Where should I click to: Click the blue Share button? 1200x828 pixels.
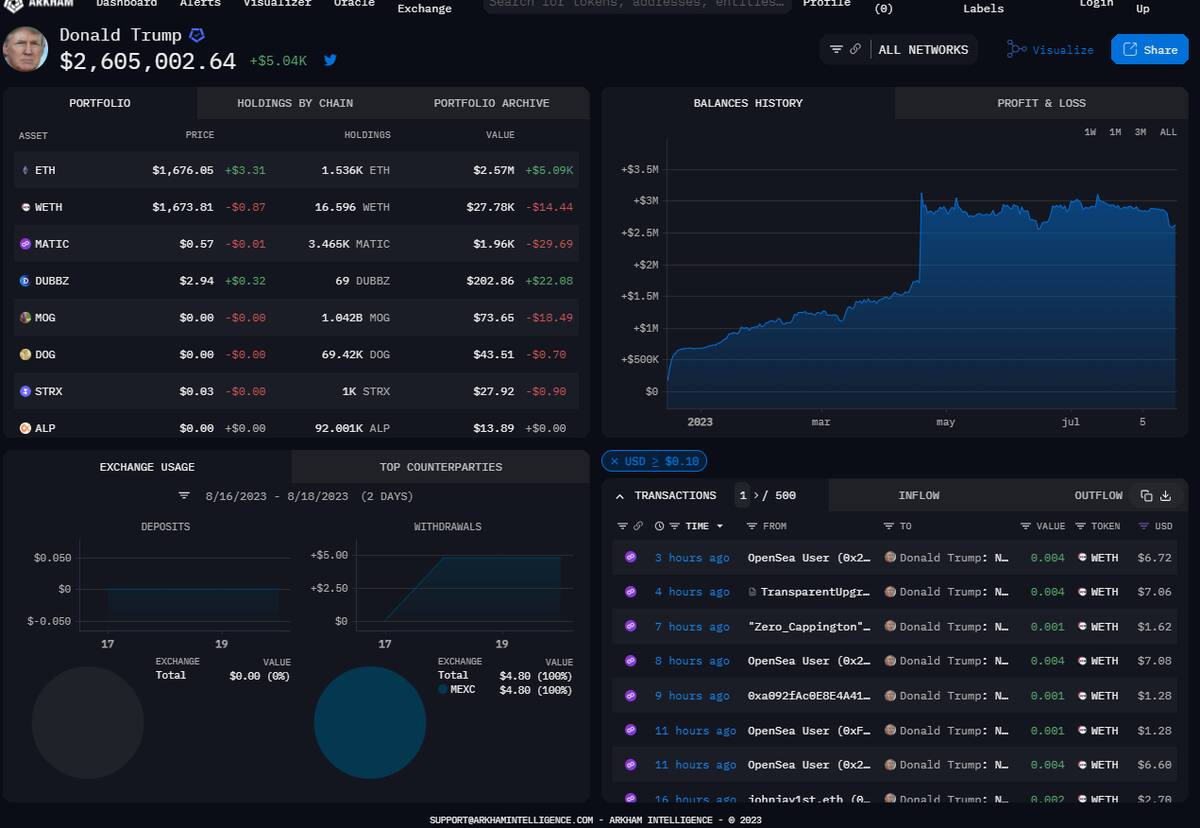[1150, 49]
